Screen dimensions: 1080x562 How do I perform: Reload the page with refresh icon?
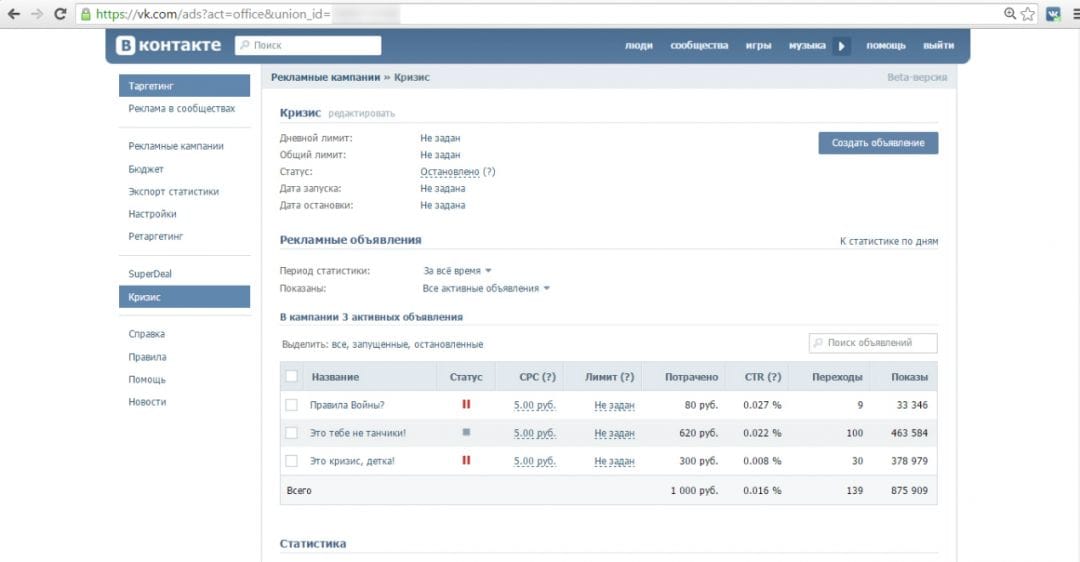point(60,14)
